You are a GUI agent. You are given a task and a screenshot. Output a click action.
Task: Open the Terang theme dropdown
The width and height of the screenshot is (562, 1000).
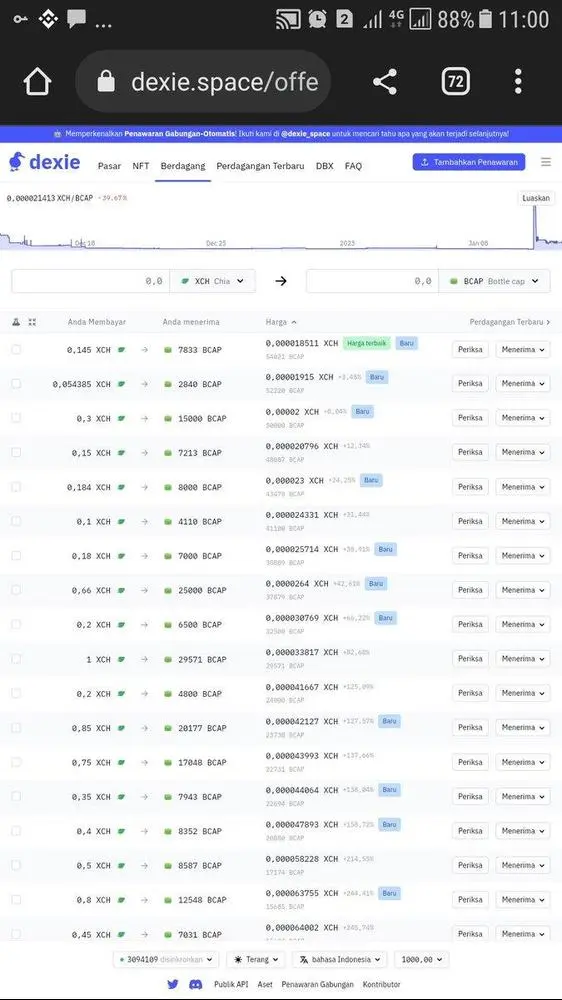click(256, 959)
